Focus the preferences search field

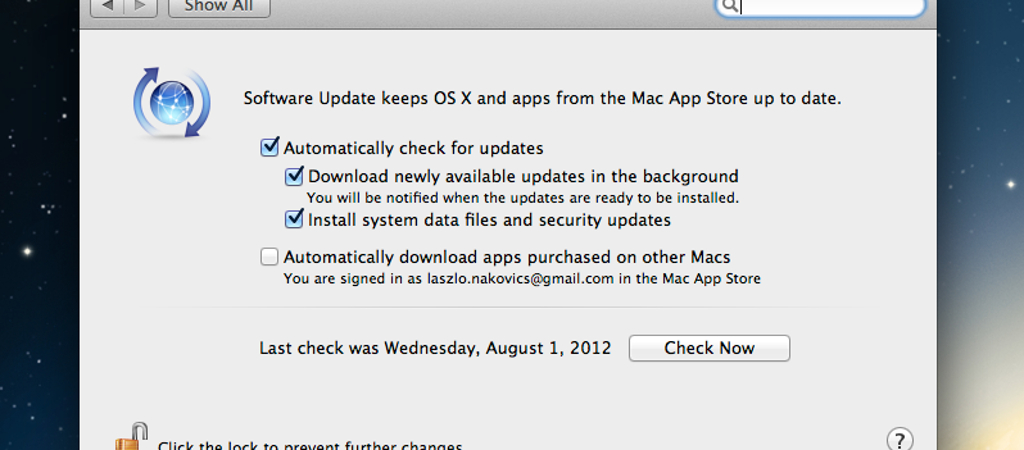coord(821,7)
